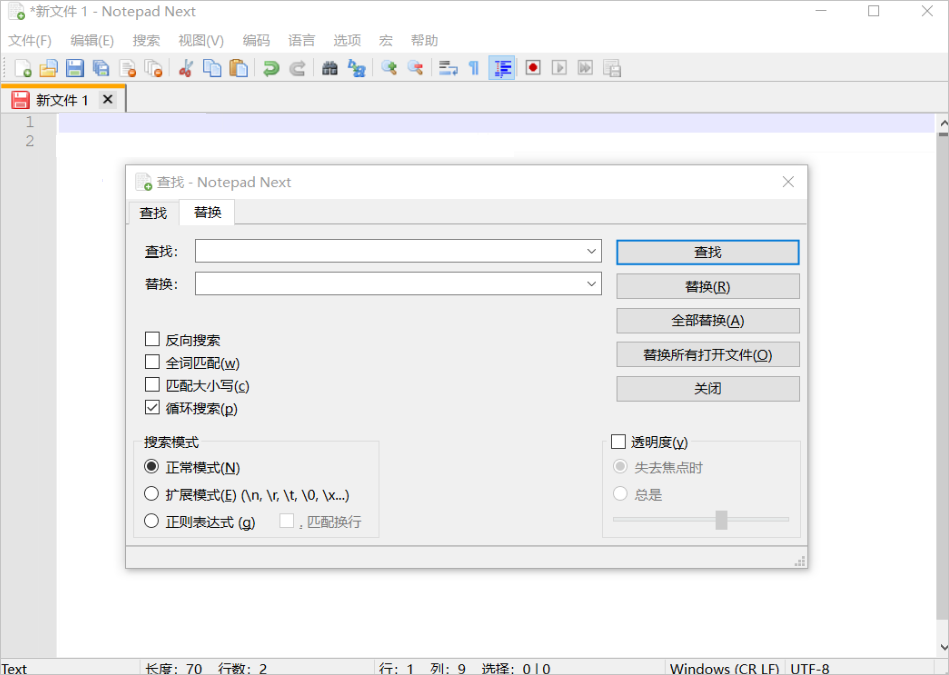
Task: Open the 语言 menu
Action: pyautogui.click(x=301, y=40)
